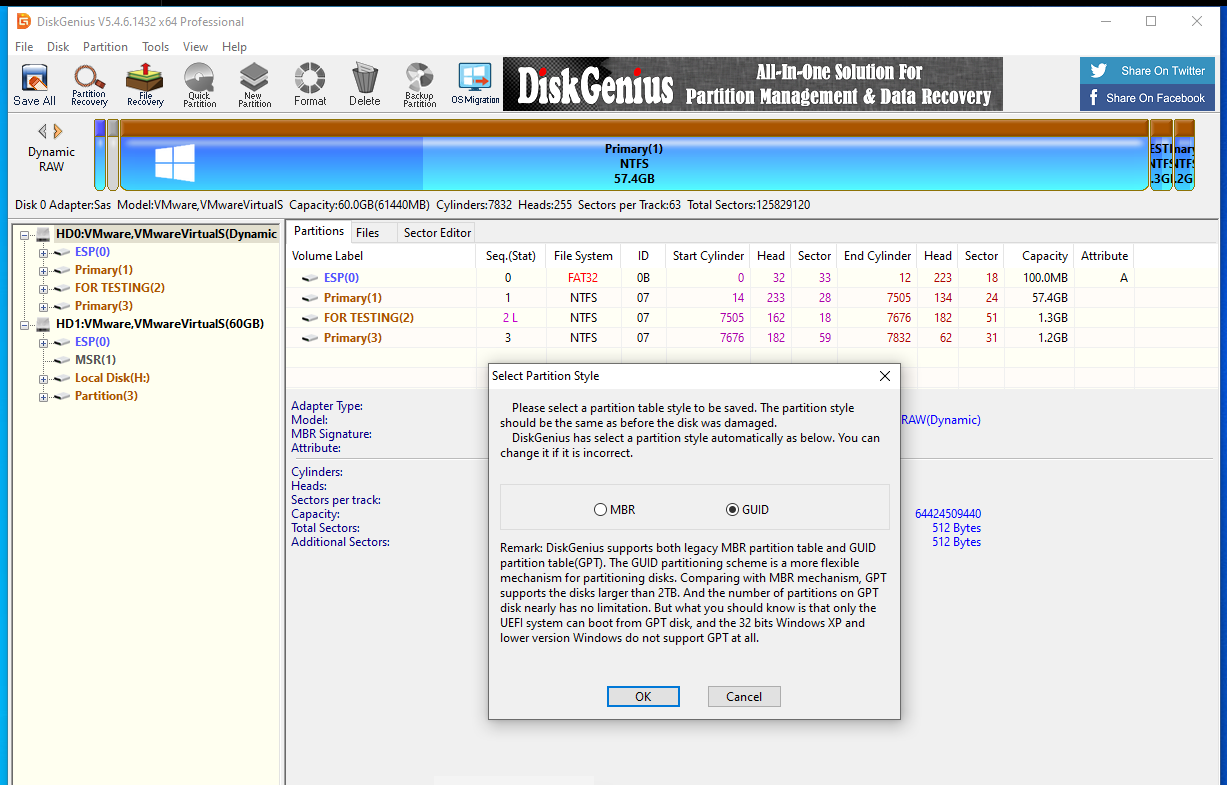Click DiskGenius app icon in title bar
The height and width of the screenshot is (785, 1227).
tap(23, 21)
